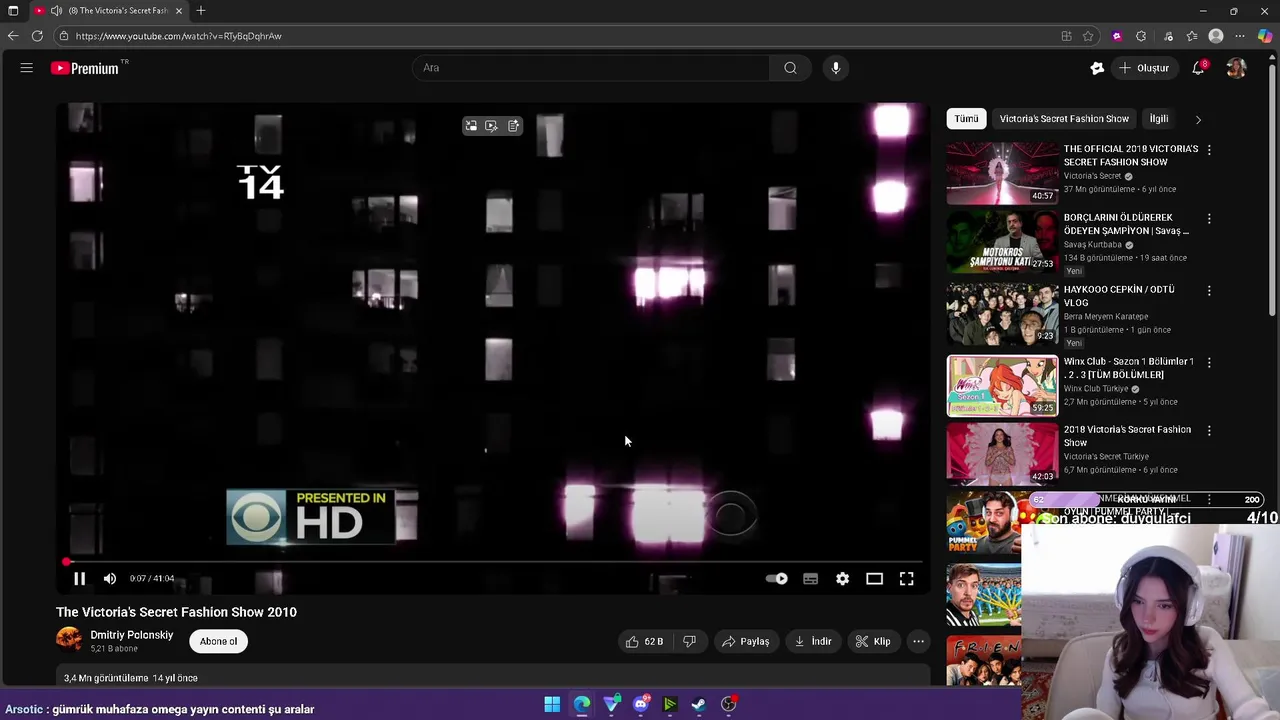Open options for Official 2018 Victoria's Secret video

pyautogui.click(x=1209, y=150)
